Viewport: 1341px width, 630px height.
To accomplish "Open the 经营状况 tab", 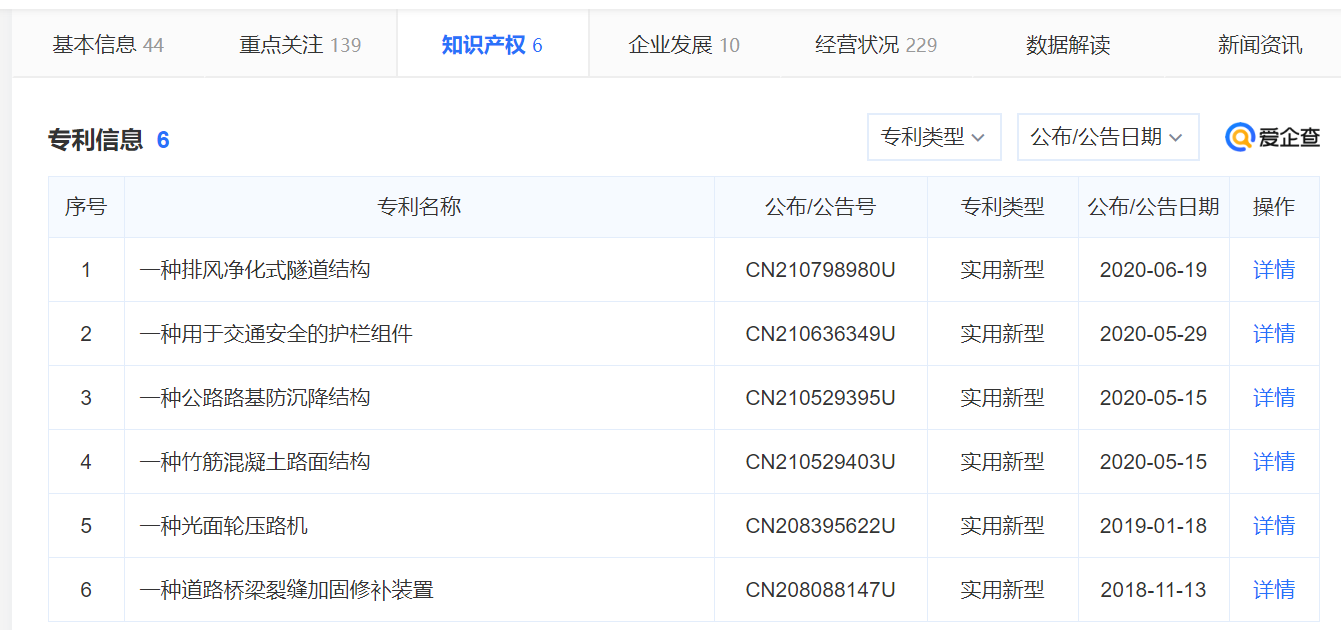I will click(x=876, y=45).
